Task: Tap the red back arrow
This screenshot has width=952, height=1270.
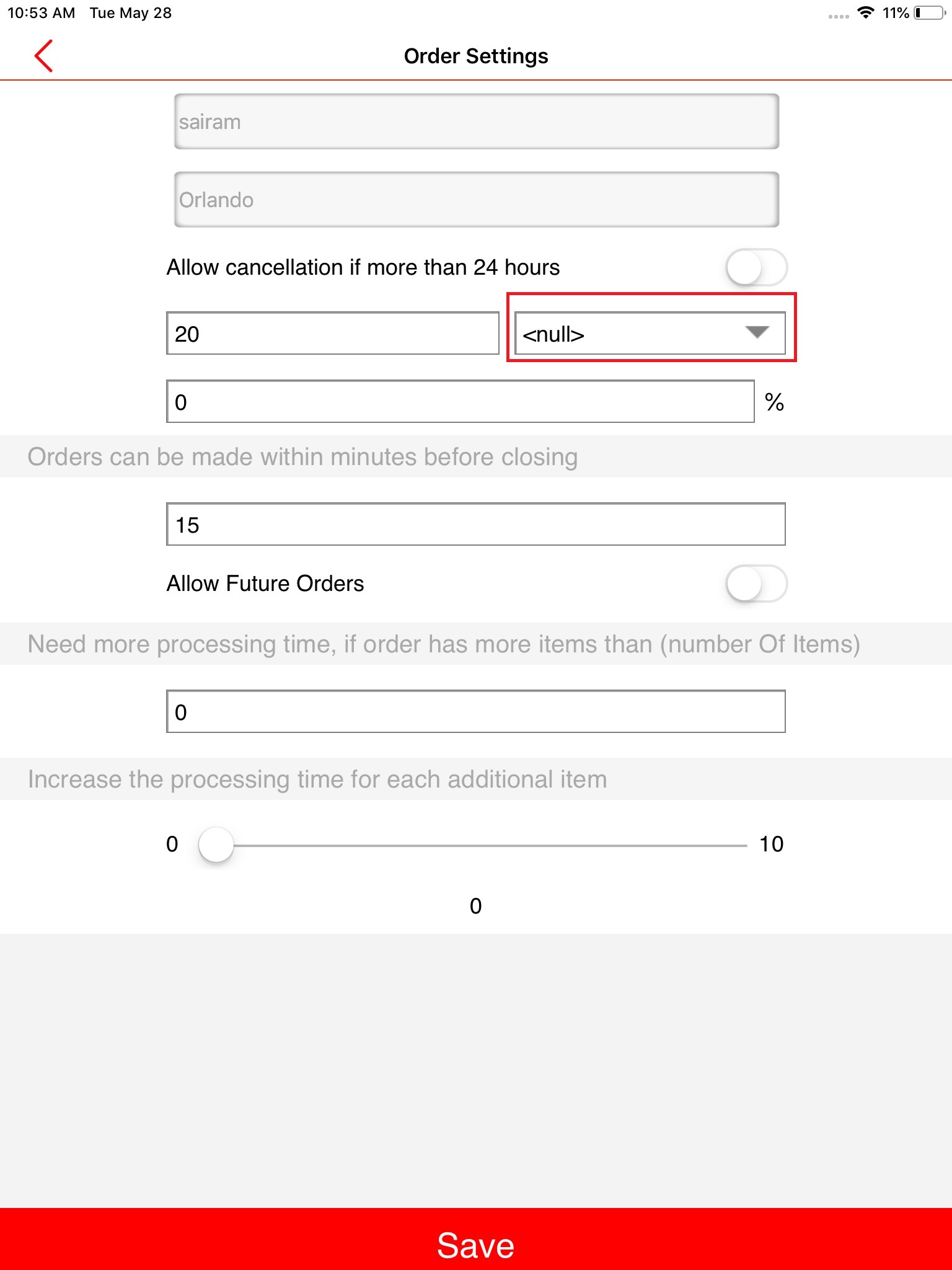Action: coord(43,56)
